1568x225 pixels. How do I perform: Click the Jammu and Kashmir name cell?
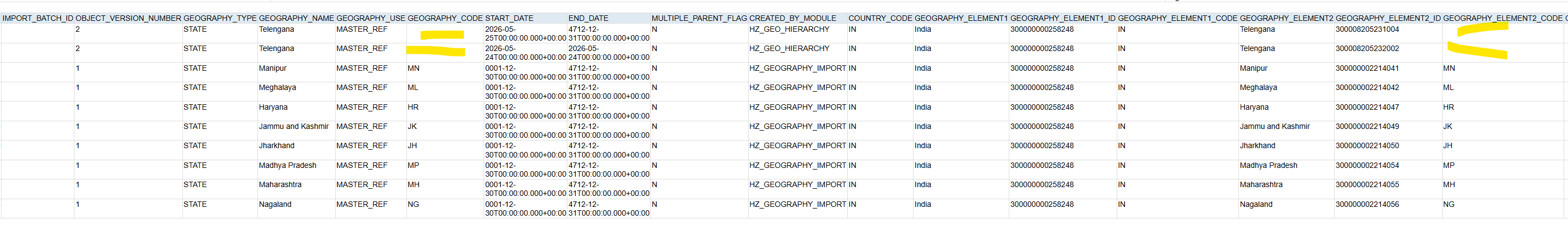(x=296, y=131)
